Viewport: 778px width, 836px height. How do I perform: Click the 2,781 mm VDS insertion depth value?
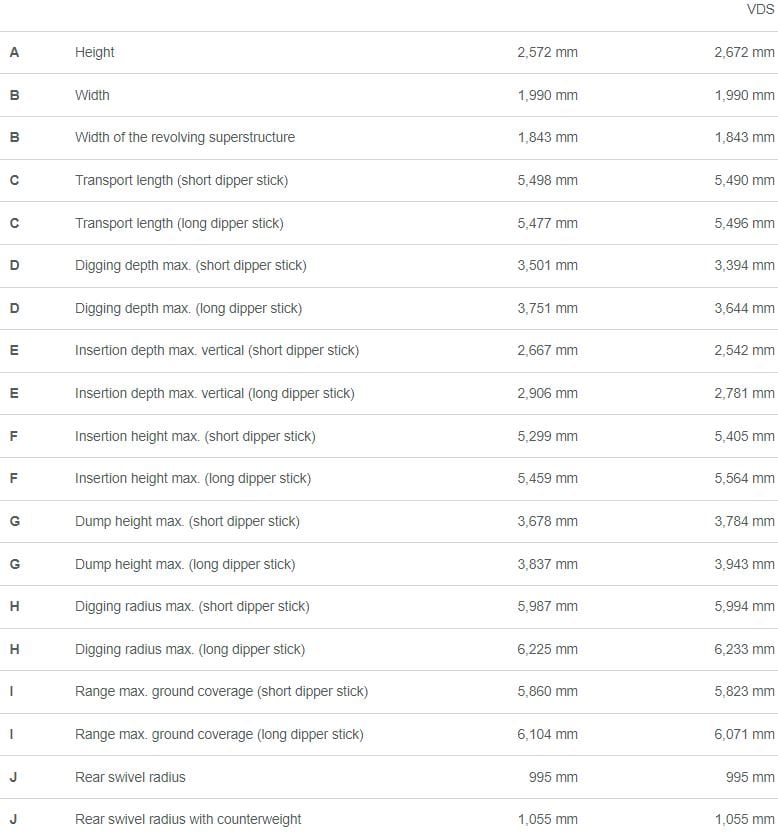point(744,393)
